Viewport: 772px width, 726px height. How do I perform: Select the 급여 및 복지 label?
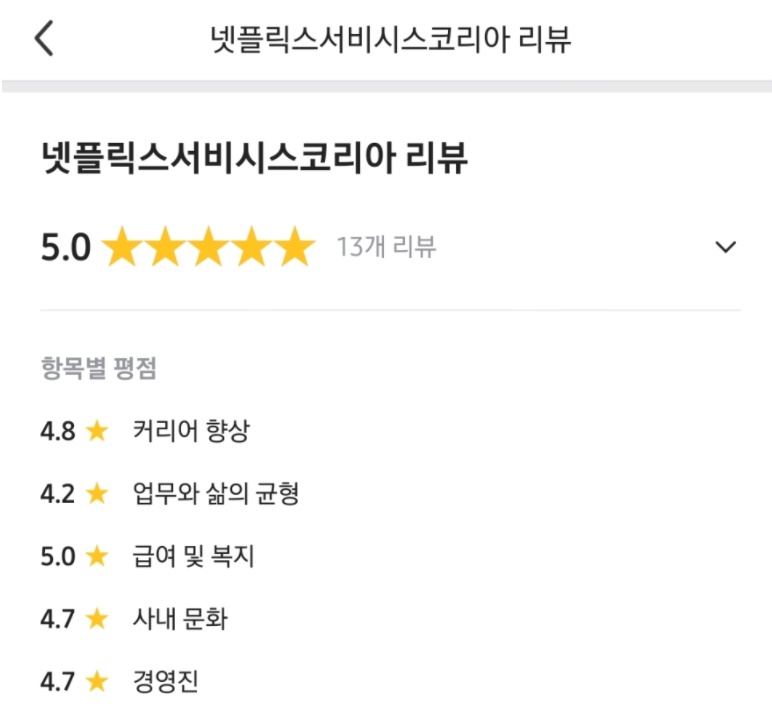(x=194, y=556)
